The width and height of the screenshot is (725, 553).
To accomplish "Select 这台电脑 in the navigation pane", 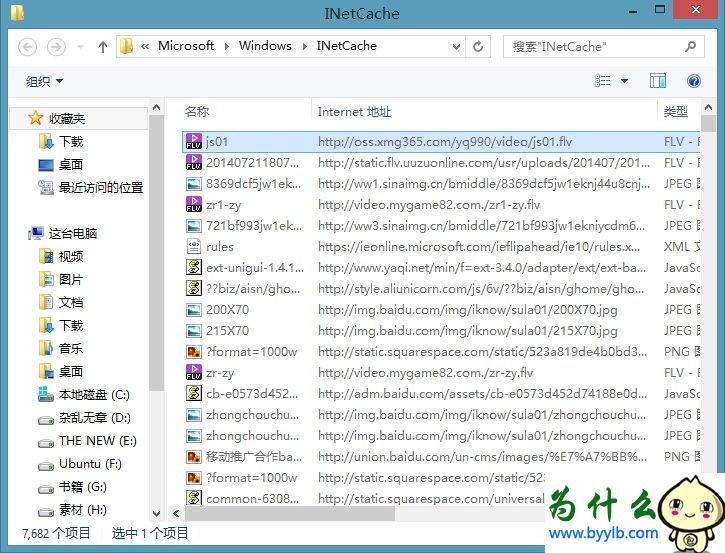I will [73, 233].
